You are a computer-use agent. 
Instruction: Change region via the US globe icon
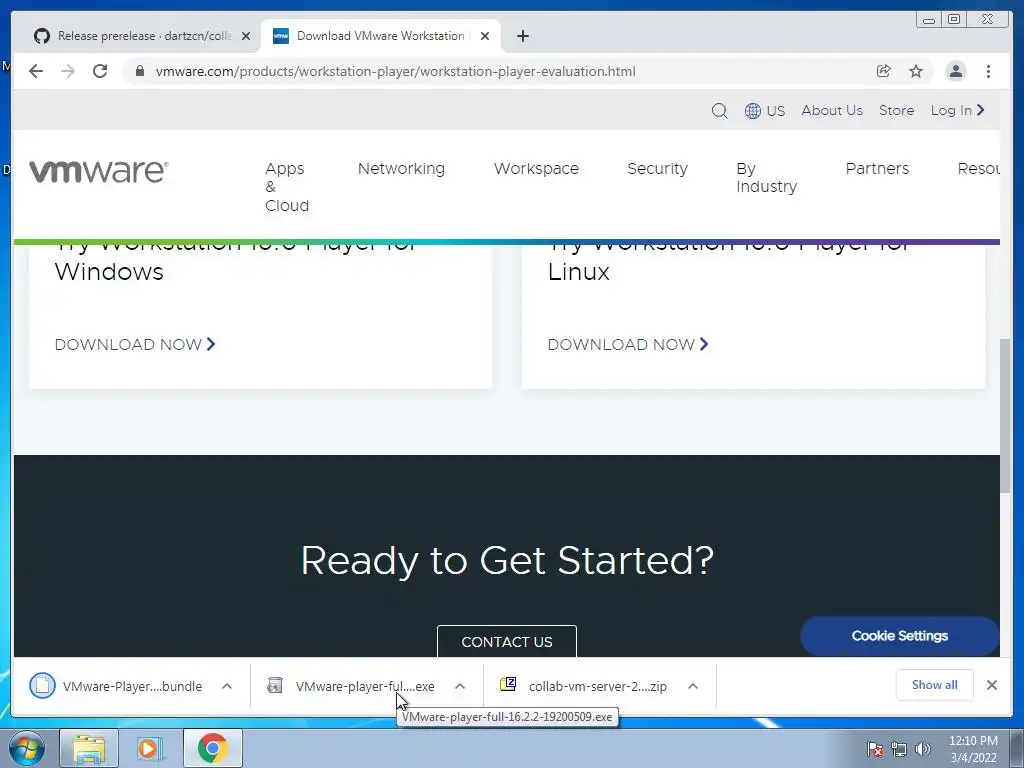pyautogui.click(x=764, y=110)
